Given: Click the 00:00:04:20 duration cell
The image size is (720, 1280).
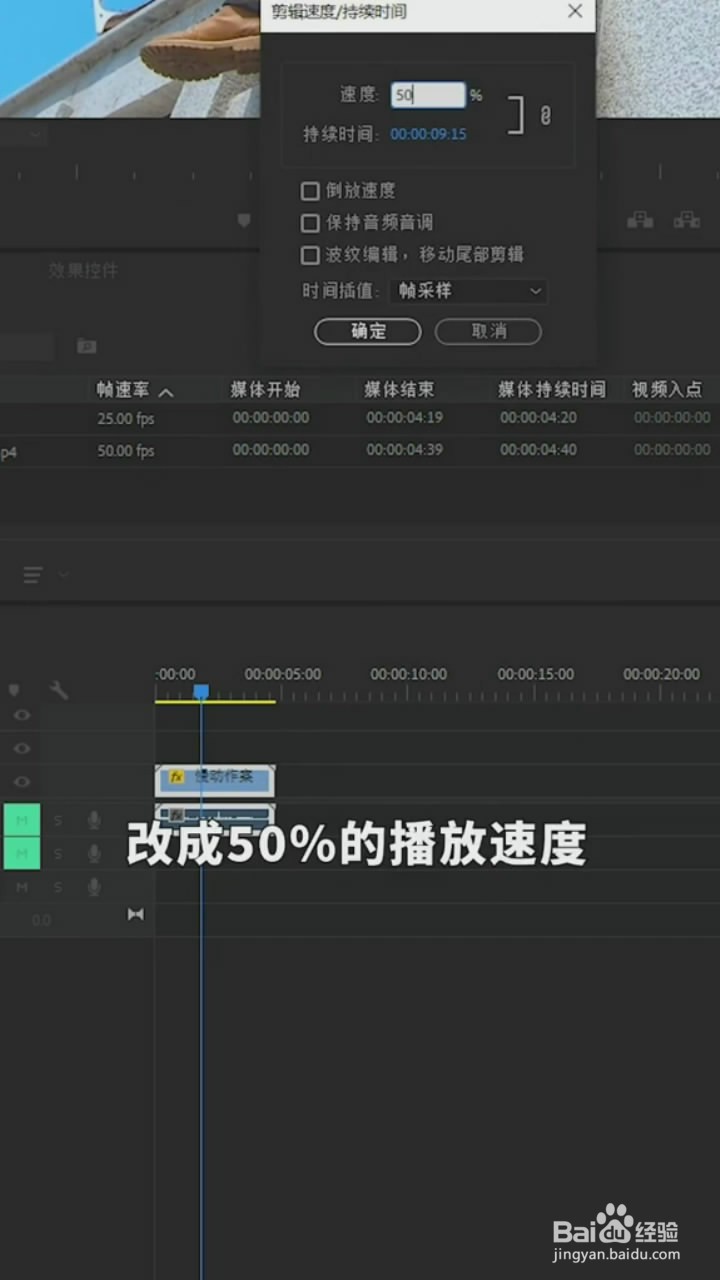Looking at the screenshot, I should (x=538, y=418).
